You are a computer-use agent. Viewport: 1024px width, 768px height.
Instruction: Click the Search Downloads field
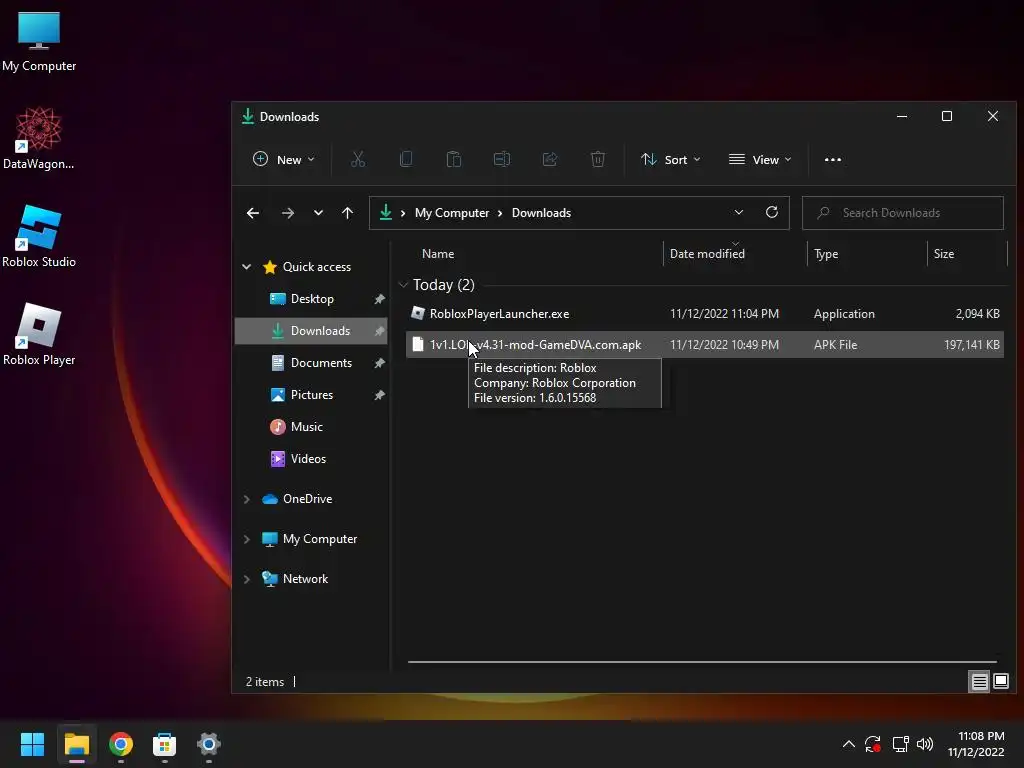903,213
